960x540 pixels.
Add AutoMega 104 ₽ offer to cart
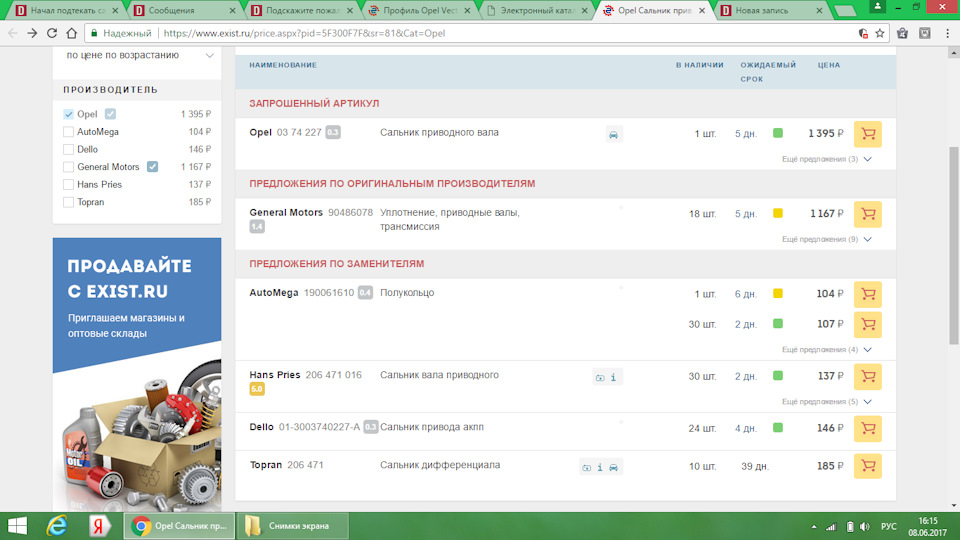pos(868,294)
